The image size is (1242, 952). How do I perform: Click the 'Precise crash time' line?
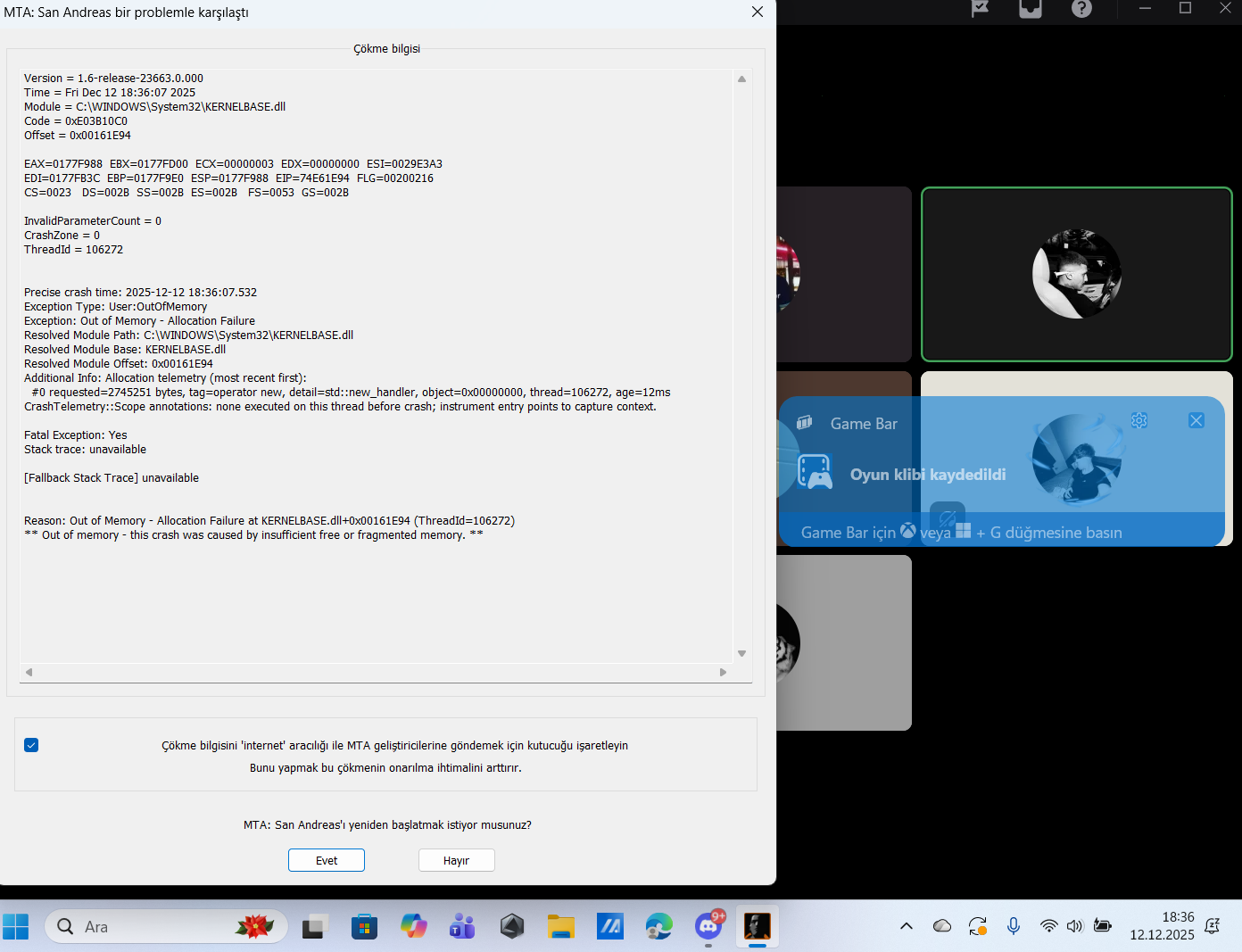click(x=140, y=293)
